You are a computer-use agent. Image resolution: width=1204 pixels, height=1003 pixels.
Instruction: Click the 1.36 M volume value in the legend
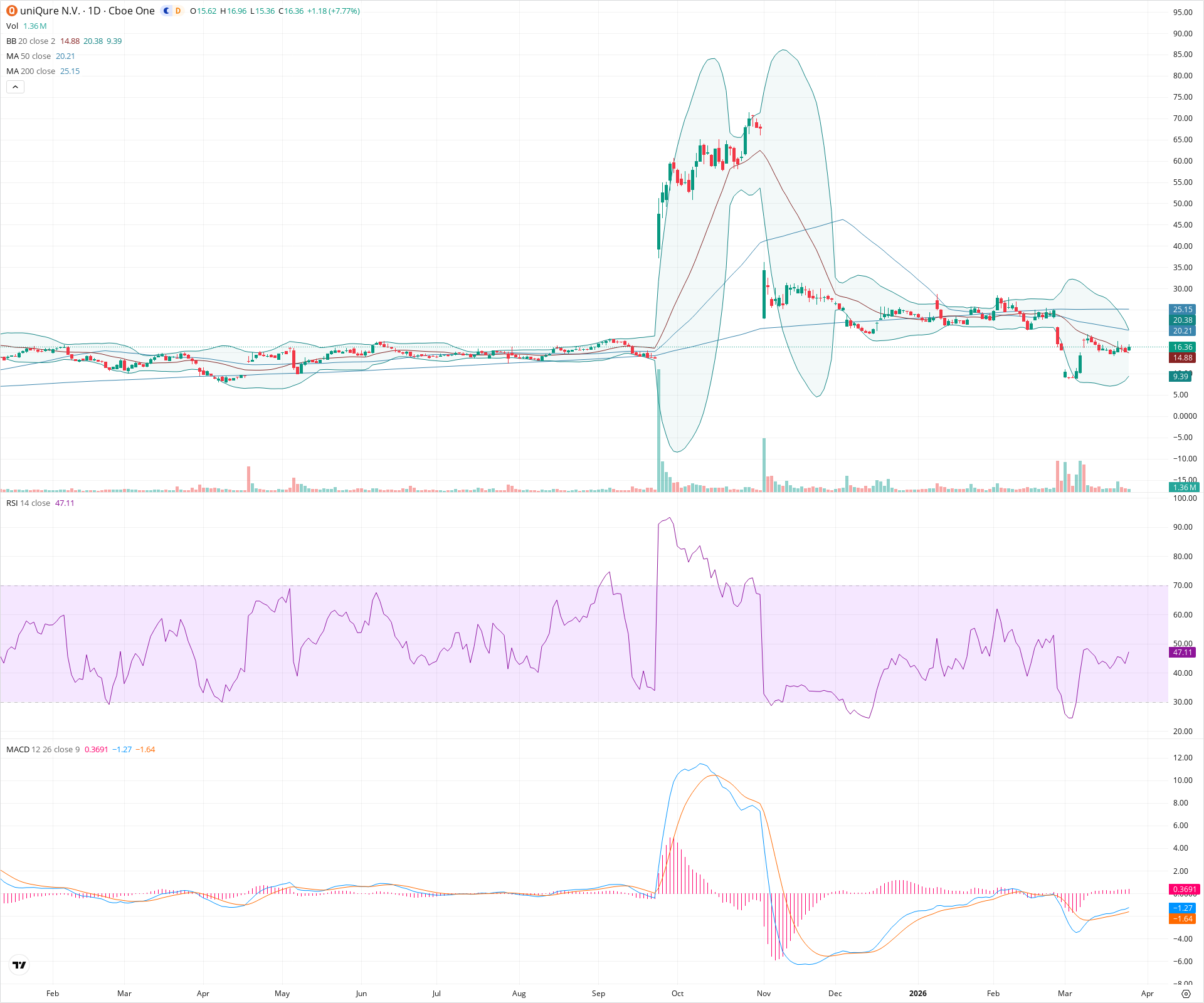34,26
